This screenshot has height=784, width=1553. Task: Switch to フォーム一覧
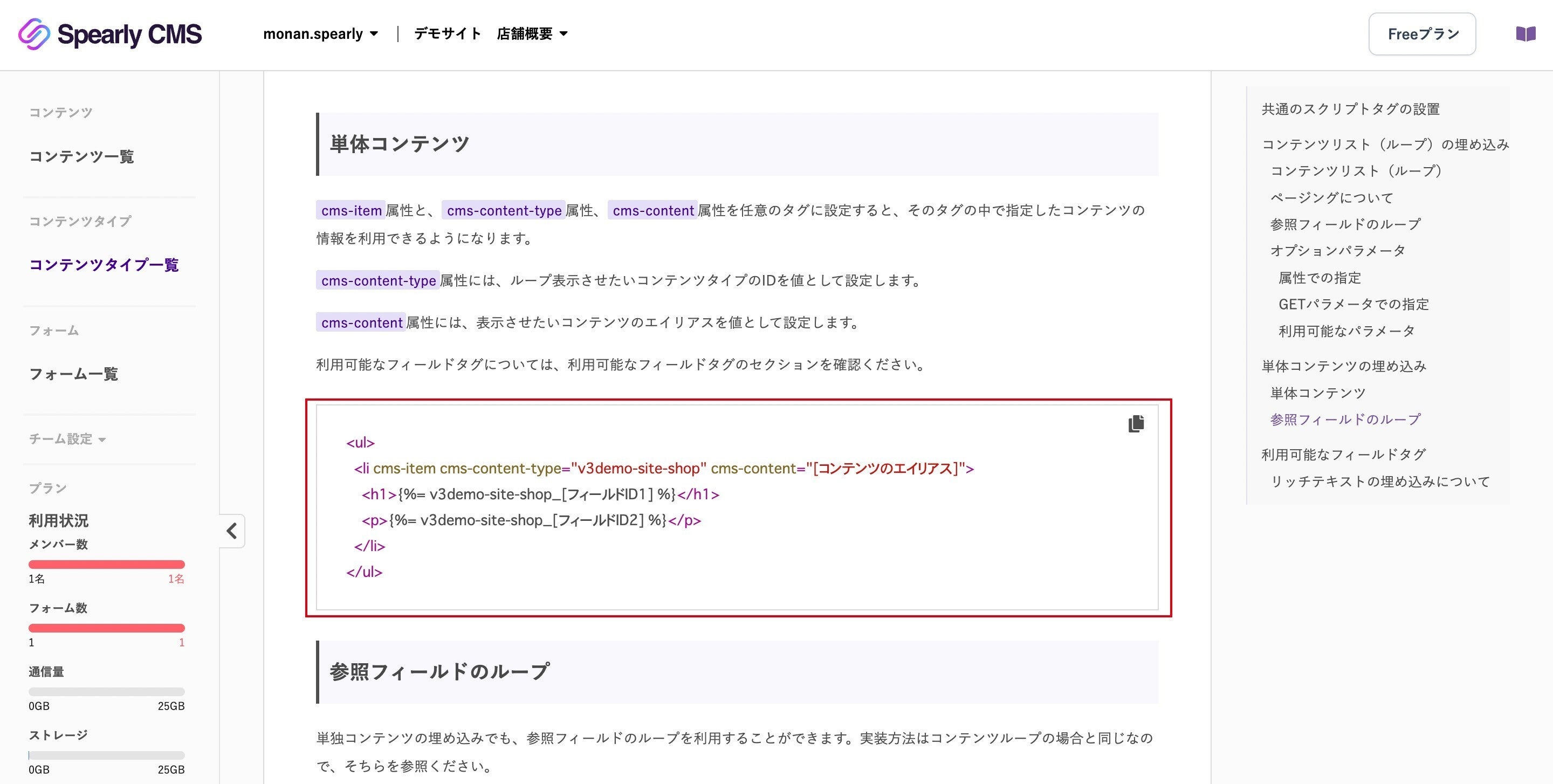(x=74, y=374)
